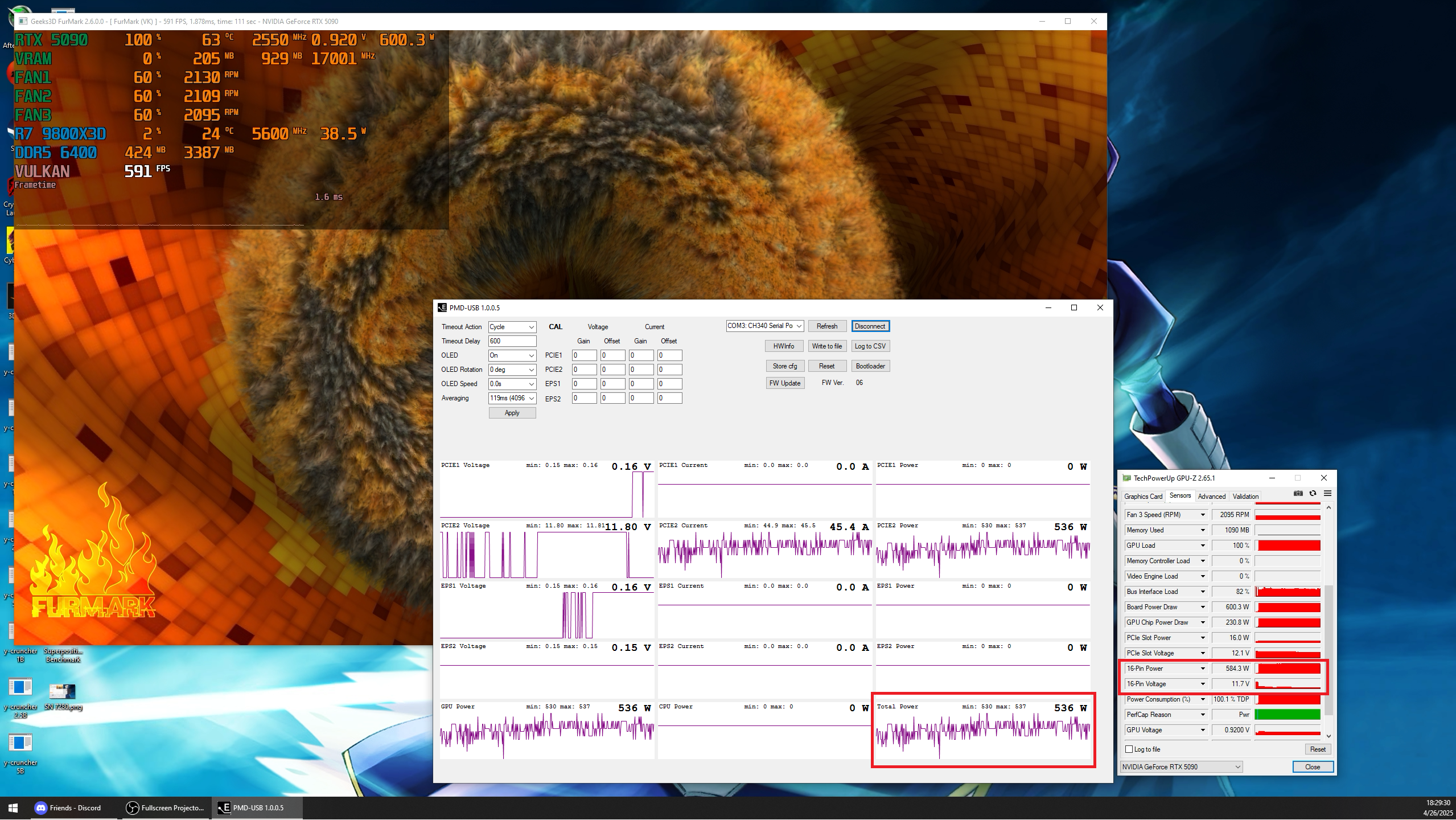This screenshot has width=1456, height=820.
Task: Open COM3 serial port dropdown
Action: click(x=764, y=326)
